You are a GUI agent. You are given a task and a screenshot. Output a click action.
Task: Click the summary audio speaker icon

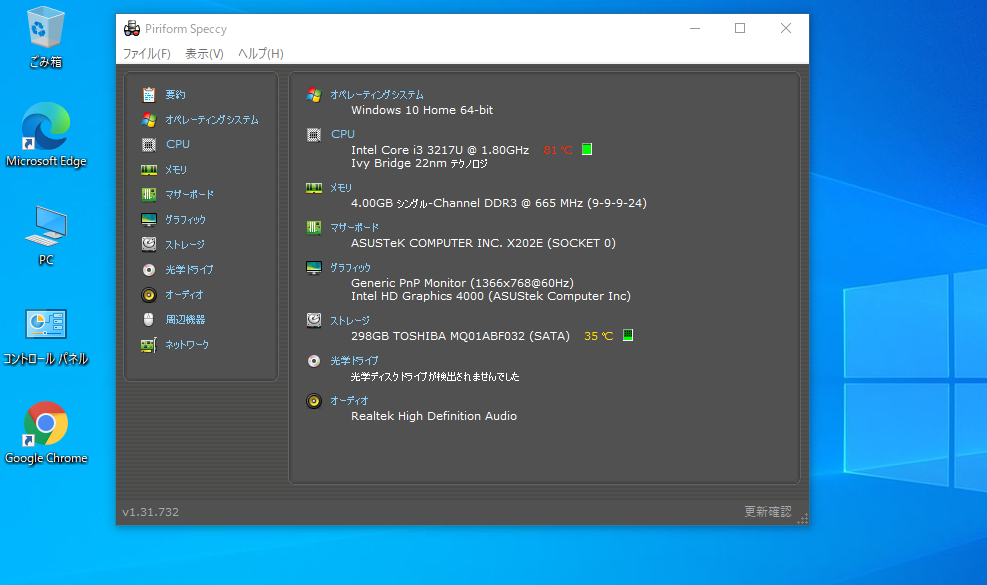(x=313, y=401)
